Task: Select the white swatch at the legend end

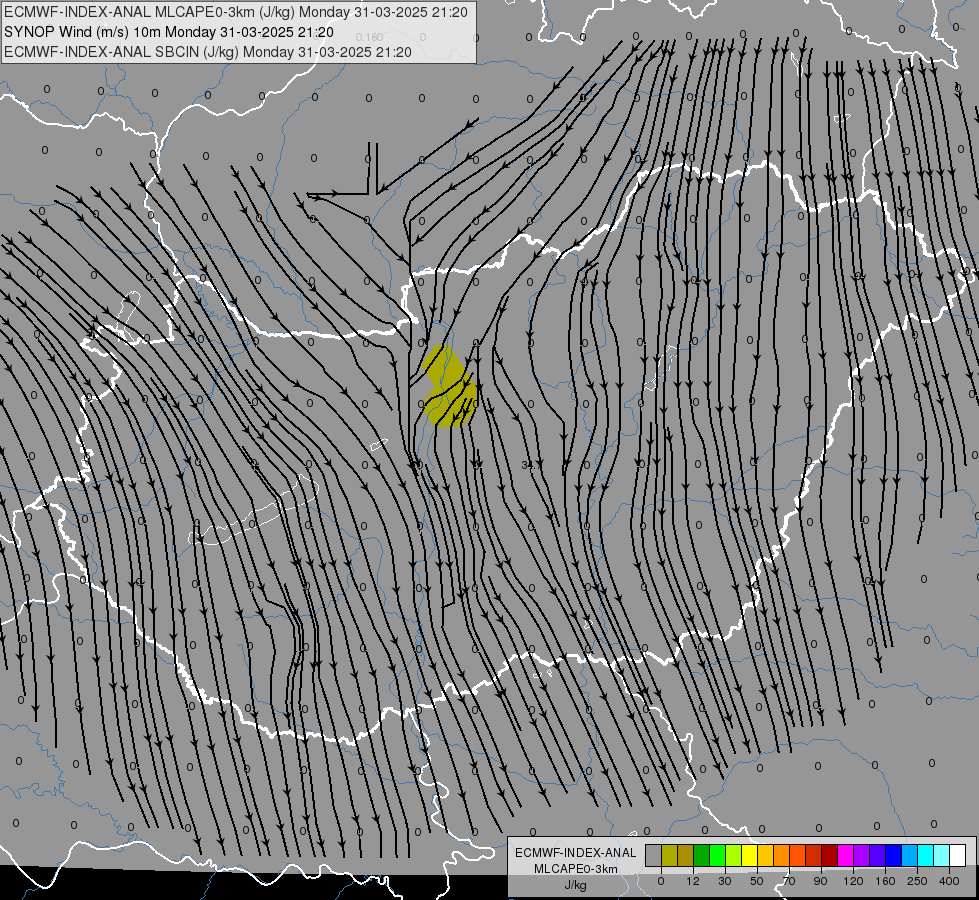Action: 958,856
